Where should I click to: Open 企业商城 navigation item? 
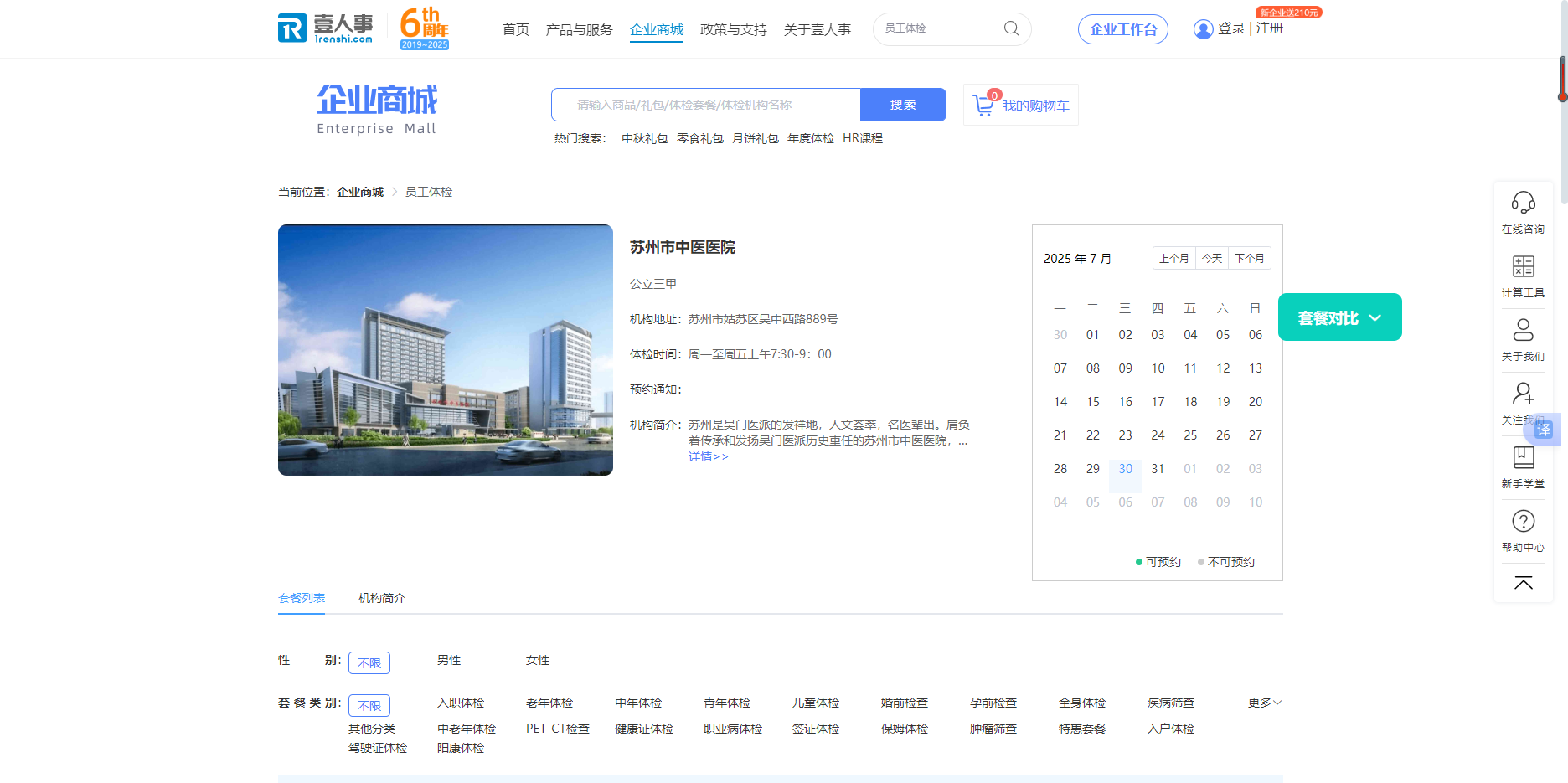(x=657, y=29)
